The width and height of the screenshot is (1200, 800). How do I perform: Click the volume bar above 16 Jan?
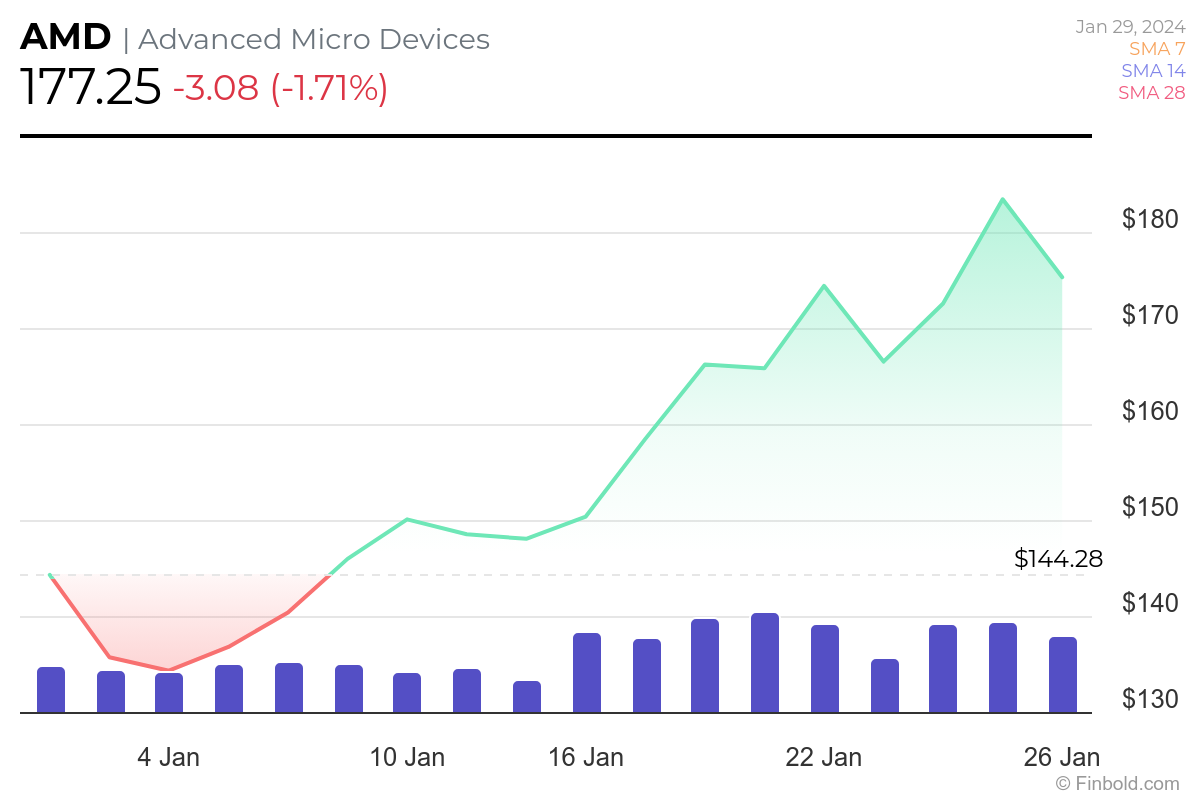(x=587, y=673)
